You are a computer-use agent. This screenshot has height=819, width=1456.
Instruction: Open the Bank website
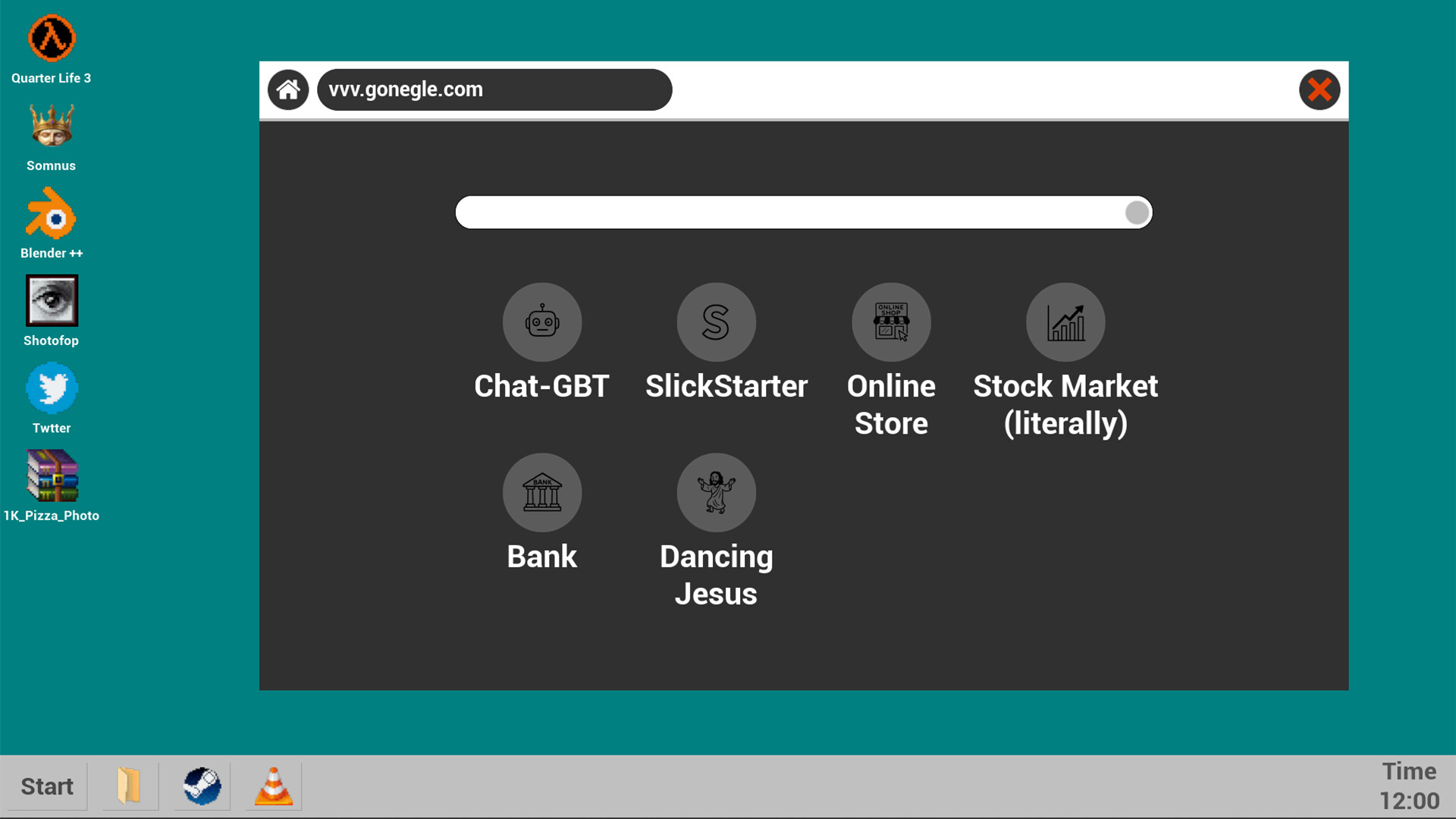click(x=541, y=492)
